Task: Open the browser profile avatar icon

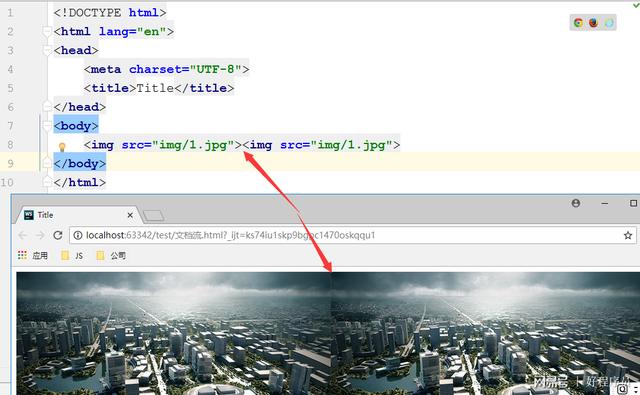Action: click(x=576, y=203)
